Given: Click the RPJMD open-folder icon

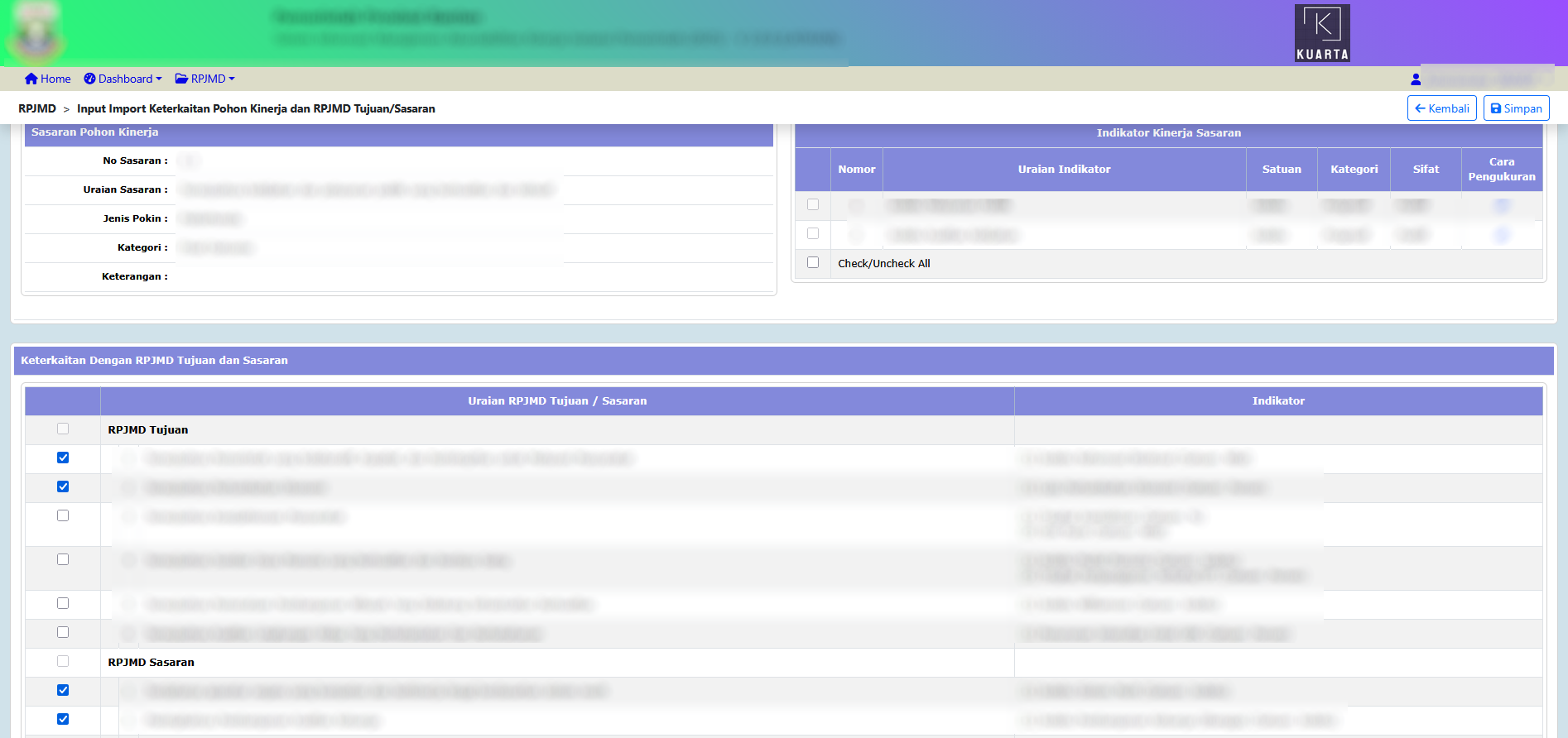Looking at the screenshot, I should (181, 79).
